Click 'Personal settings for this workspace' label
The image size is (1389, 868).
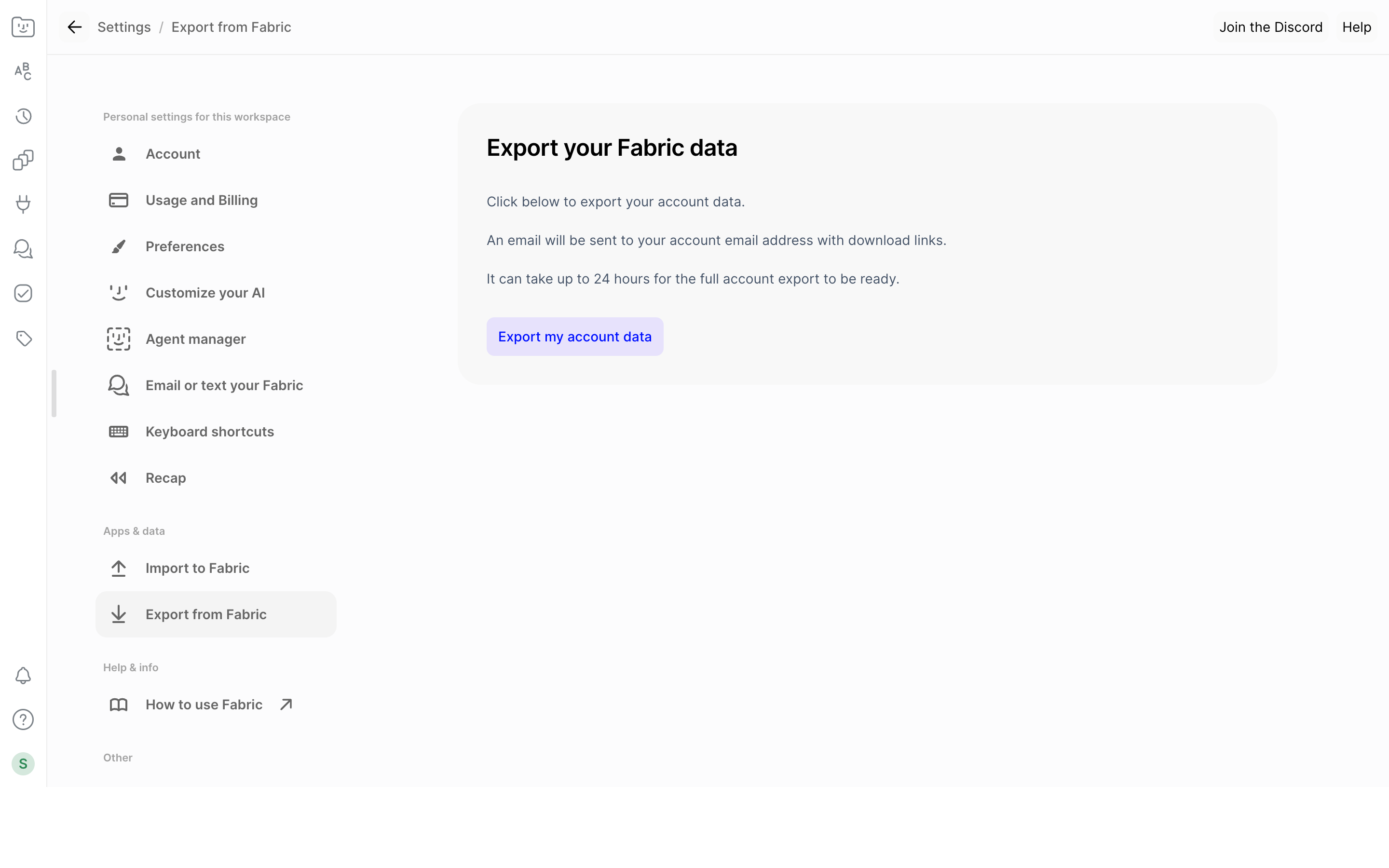(x=197, y=117)
